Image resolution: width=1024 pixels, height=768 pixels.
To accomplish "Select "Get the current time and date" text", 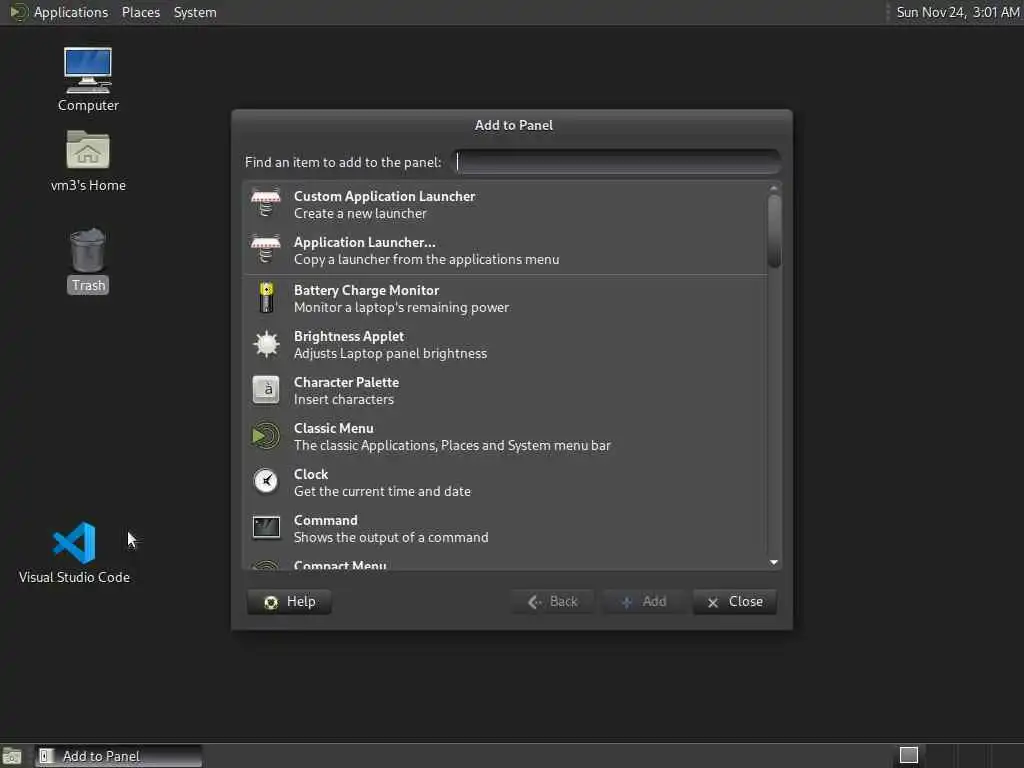I will pos(383,491).
